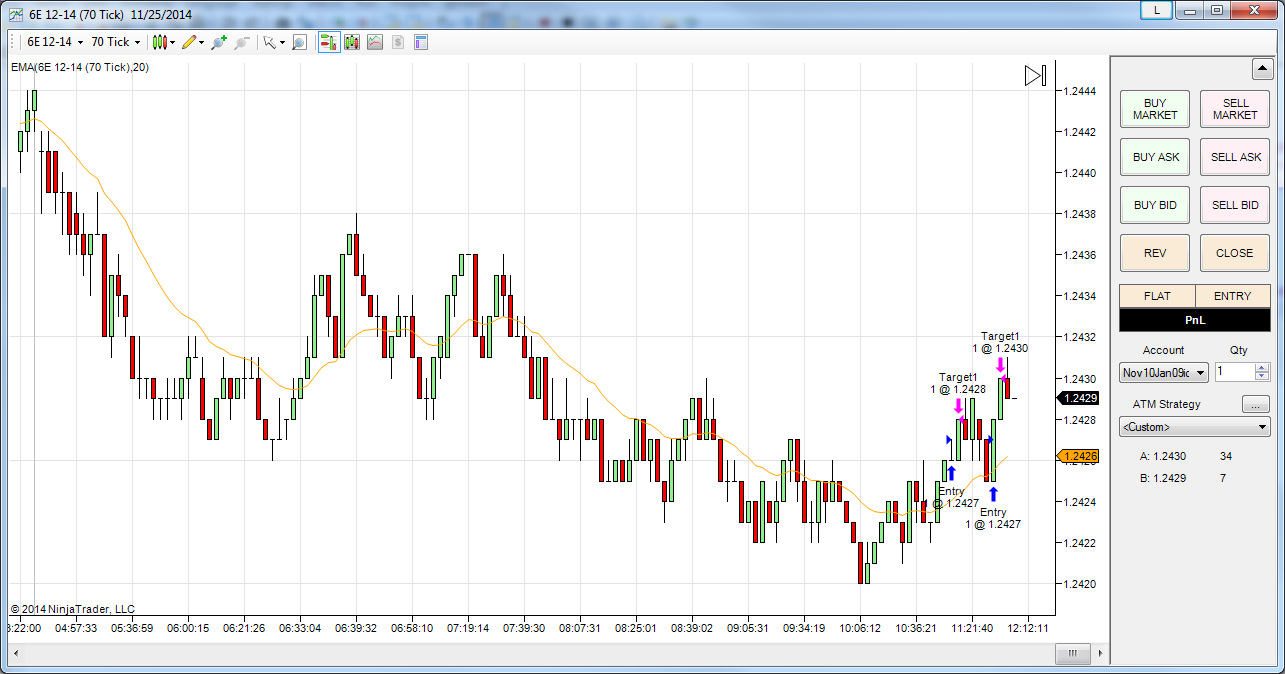Click the strategies dollar-sign icon
1285x674 pixels.
398,42
